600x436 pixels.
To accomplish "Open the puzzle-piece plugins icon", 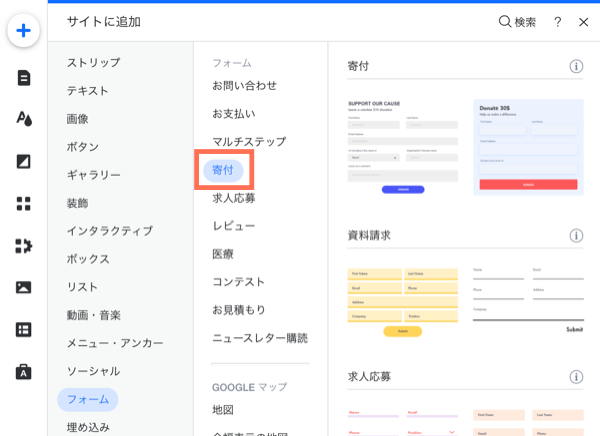I will 24,246.
